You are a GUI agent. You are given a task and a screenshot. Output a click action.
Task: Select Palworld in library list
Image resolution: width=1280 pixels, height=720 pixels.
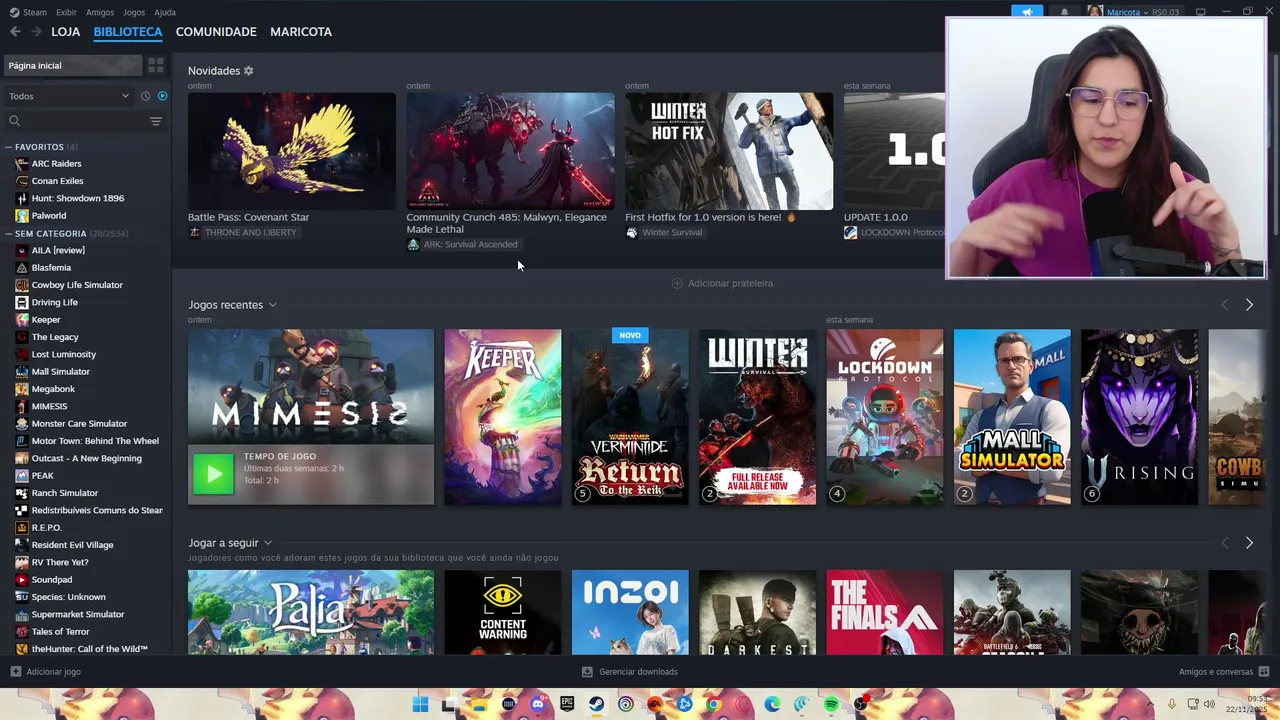[48, 216]
